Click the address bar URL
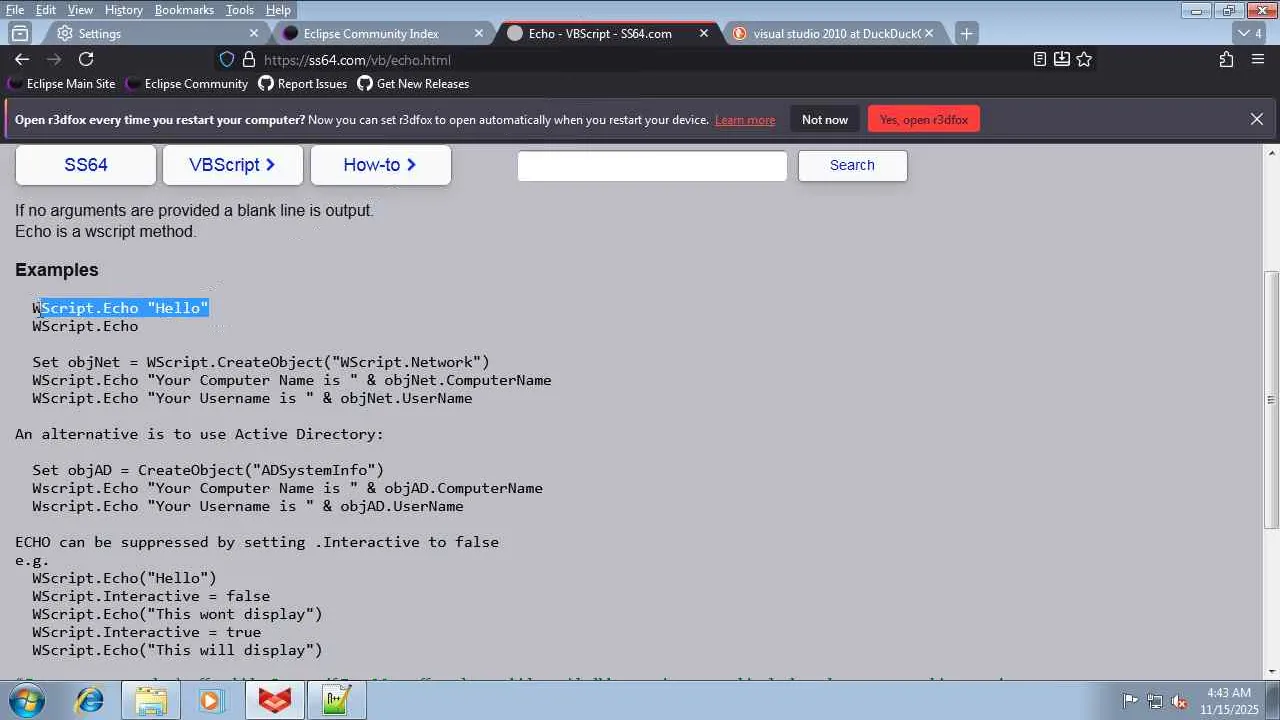 [x=357, y=60]
